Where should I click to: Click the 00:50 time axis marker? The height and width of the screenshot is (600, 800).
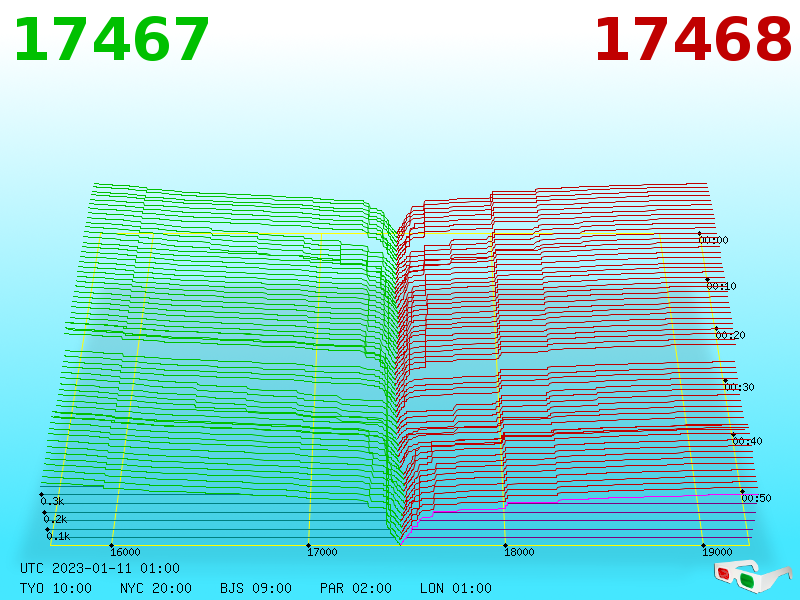pyautogui.click(x=756, y=498)
